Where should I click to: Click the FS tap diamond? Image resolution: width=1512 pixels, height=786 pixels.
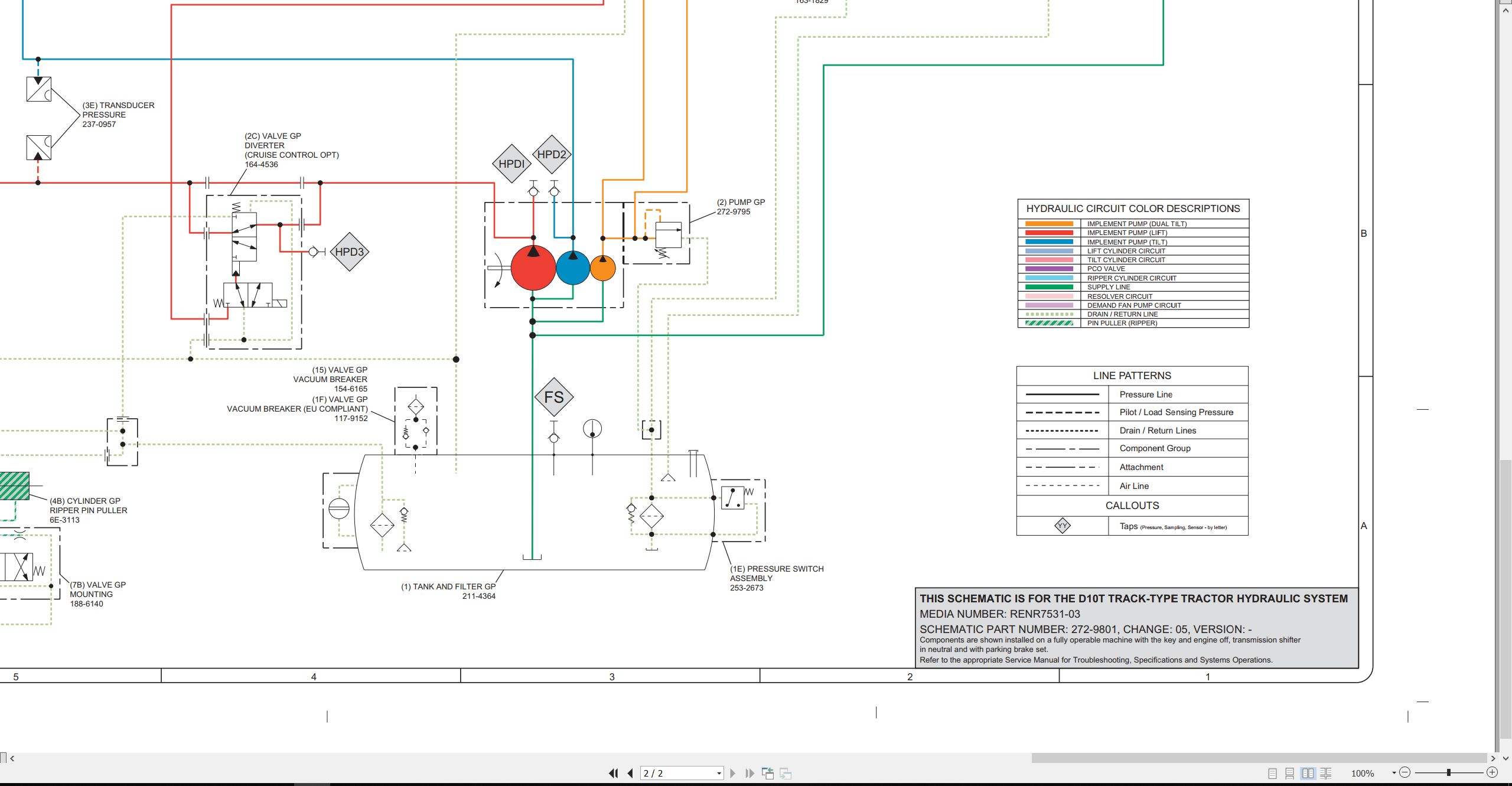(554, 397)
